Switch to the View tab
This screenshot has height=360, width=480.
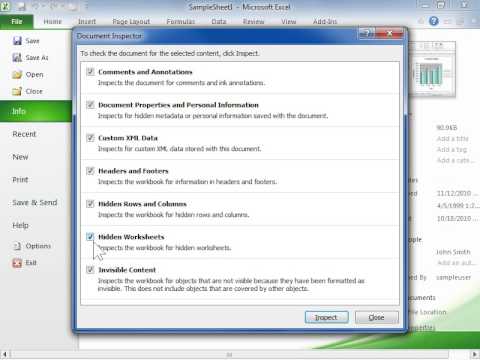[288, 22]
